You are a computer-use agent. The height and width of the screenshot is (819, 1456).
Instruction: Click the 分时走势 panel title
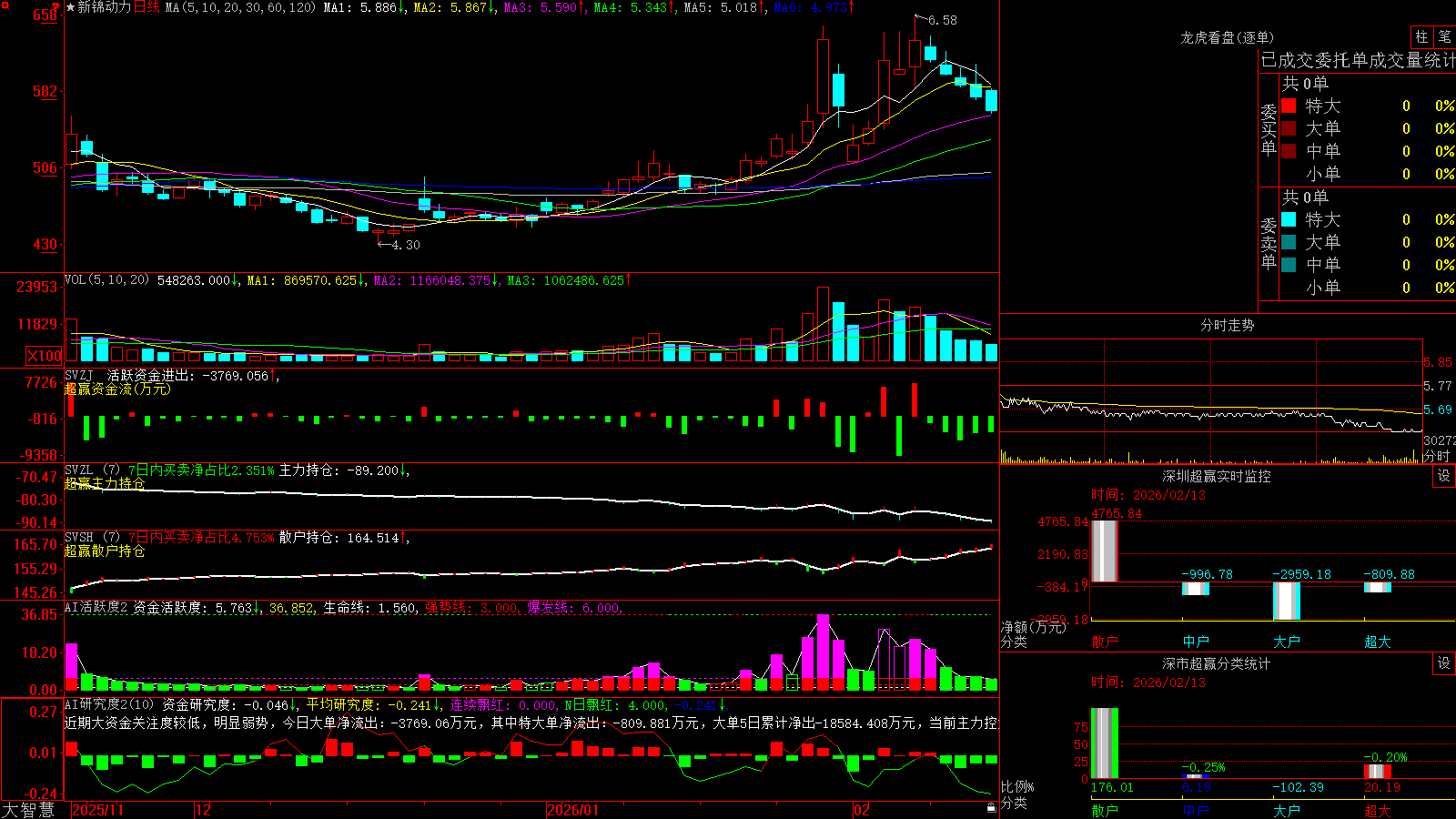1227,325
